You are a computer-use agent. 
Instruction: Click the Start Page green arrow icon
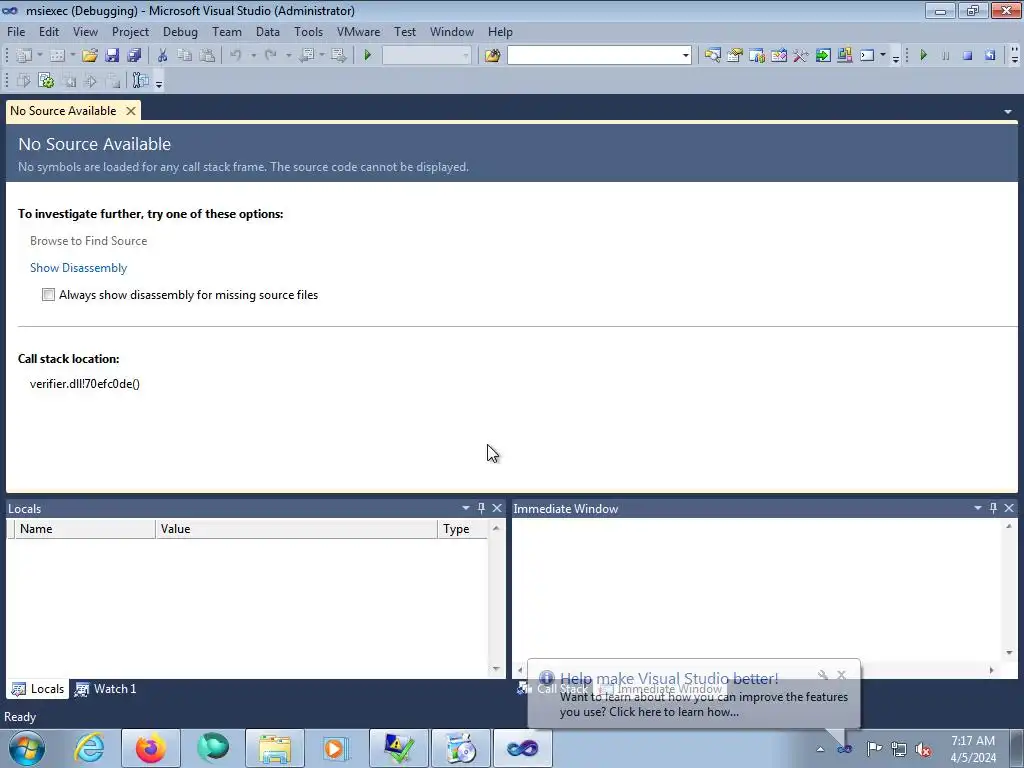click(823, 56)
